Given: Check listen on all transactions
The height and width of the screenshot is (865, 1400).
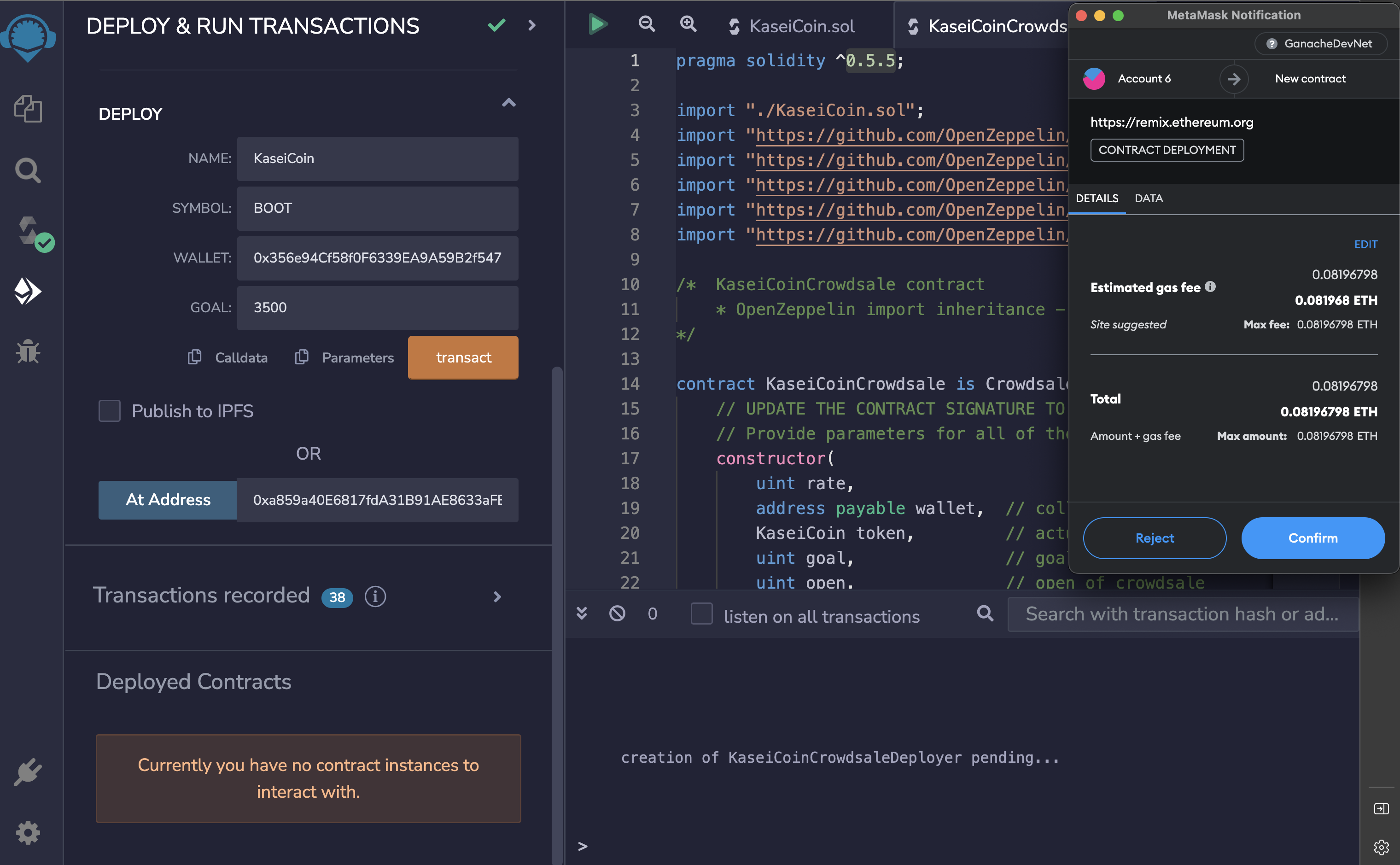Looking at the screenshot, I should click(701, 614).
